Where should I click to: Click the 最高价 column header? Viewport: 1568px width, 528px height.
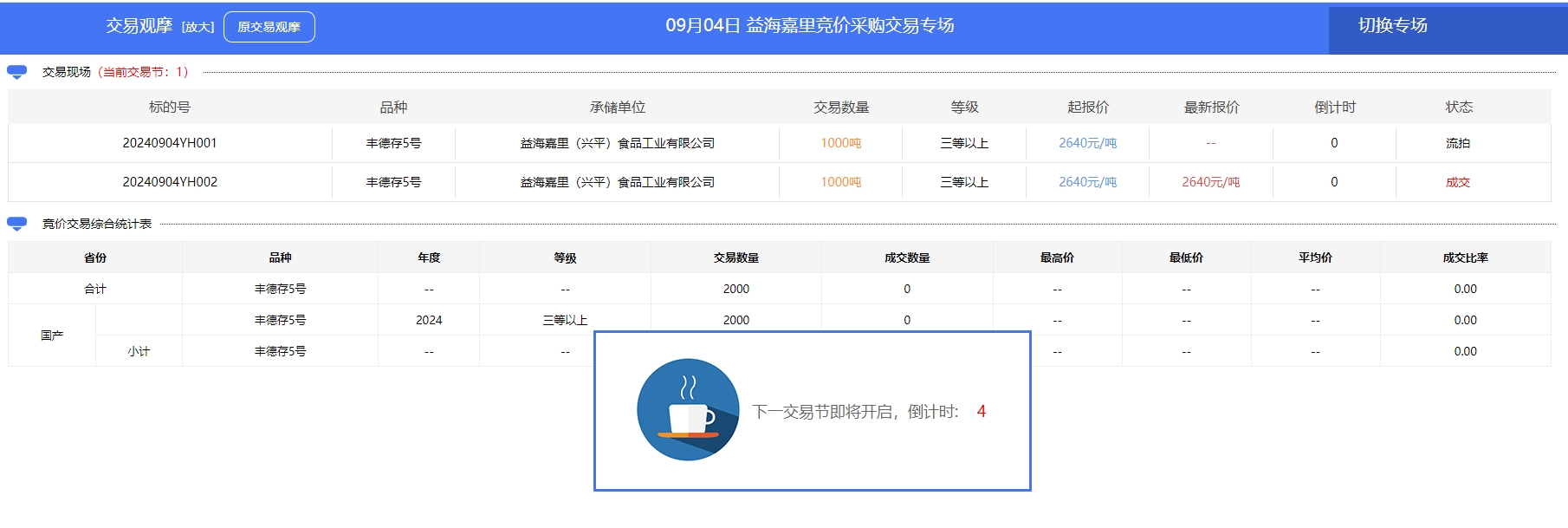point(1057,257)
